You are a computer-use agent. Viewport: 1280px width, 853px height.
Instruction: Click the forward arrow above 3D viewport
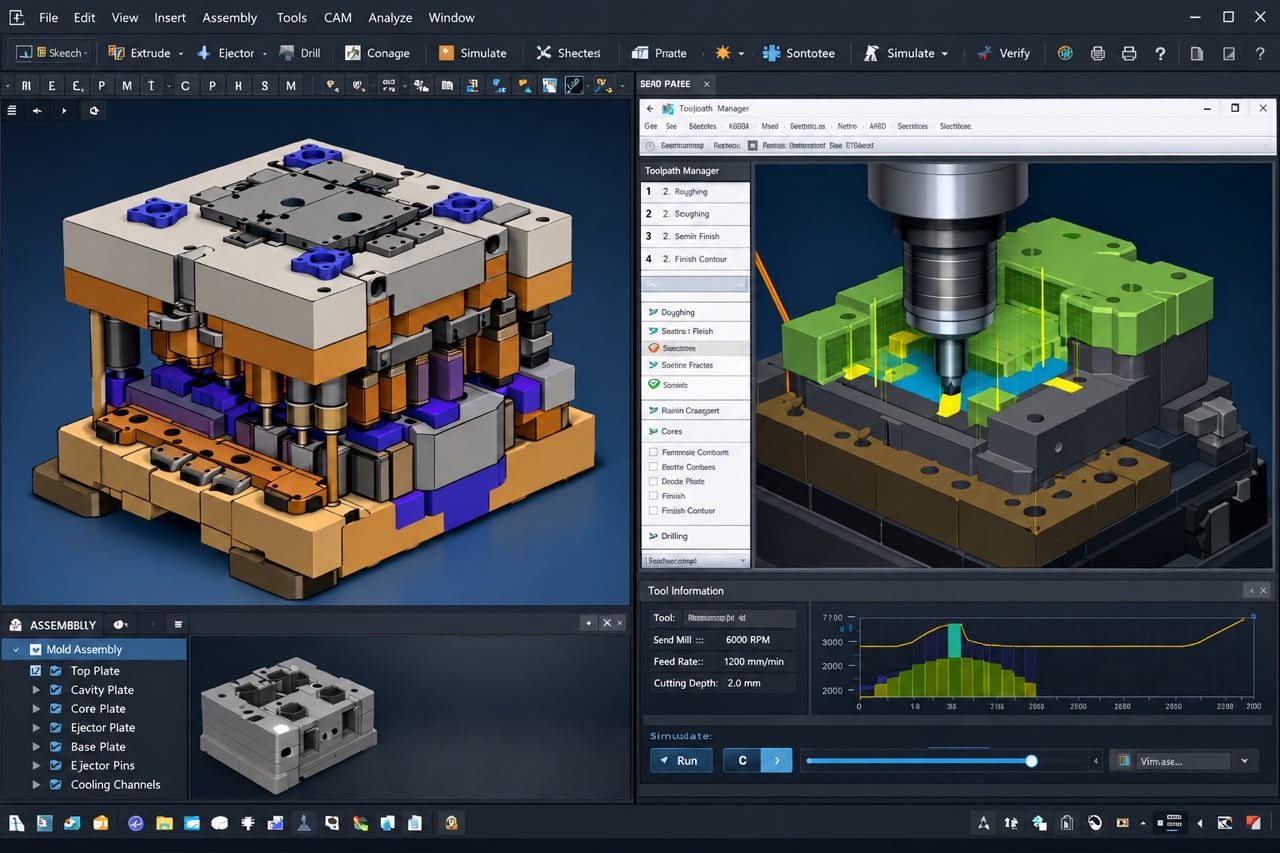point(64,111)
